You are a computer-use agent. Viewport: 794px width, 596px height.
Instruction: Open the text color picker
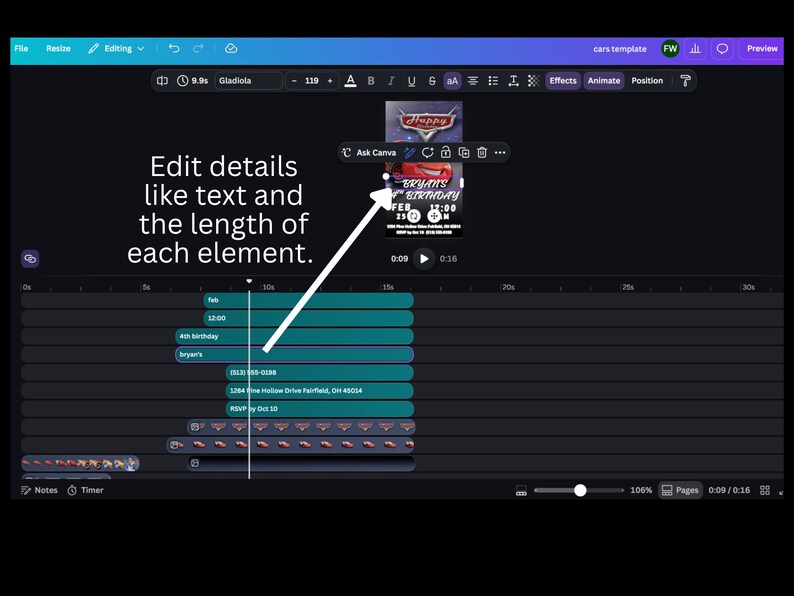pyautogui.click(x=350, y=81)
